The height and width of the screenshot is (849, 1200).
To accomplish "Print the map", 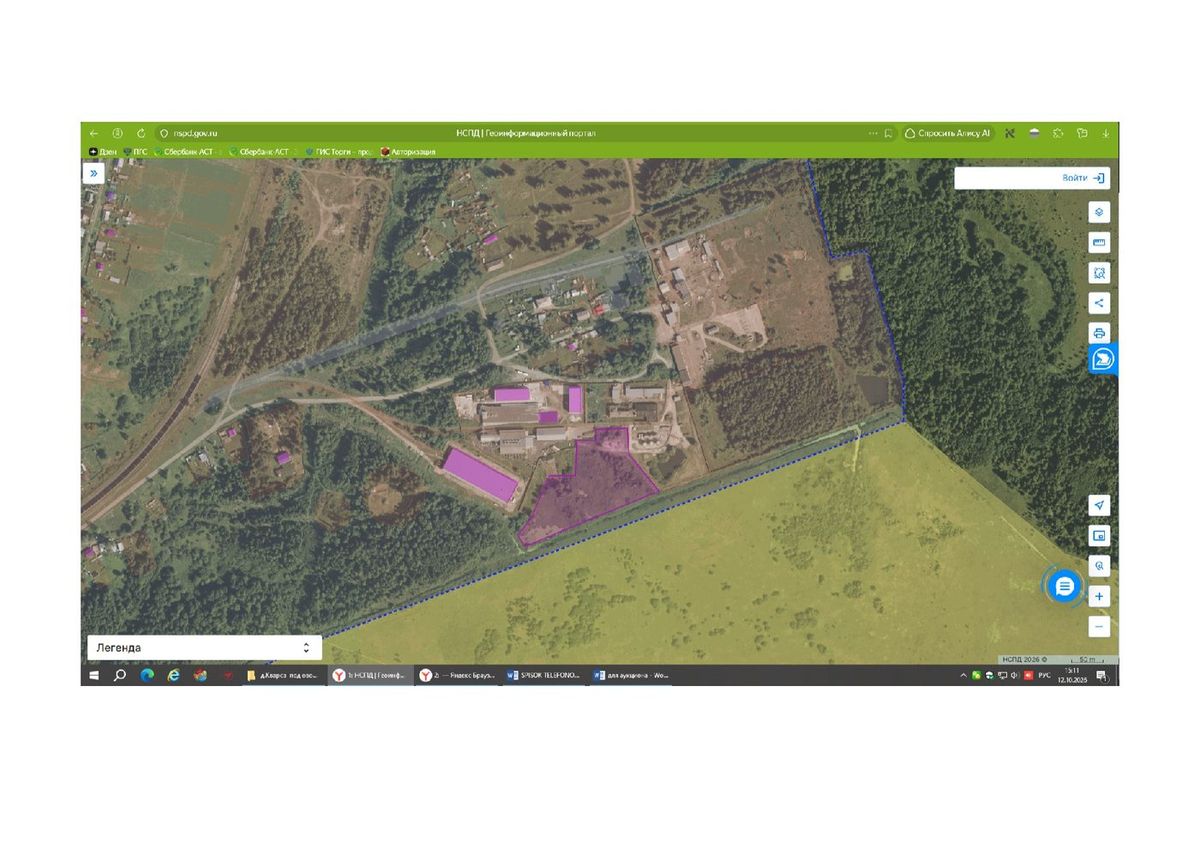I will point(1099,333).
